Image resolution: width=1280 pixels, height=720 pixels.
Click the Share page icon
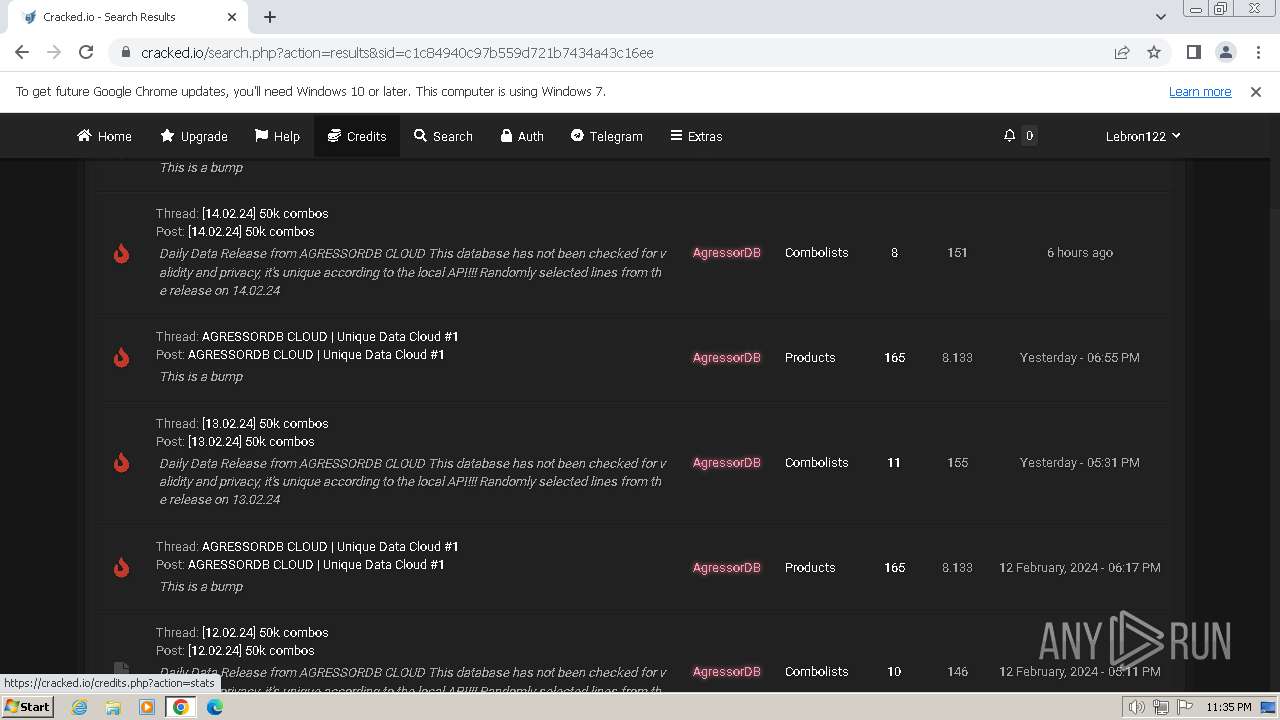point(1122,52)
